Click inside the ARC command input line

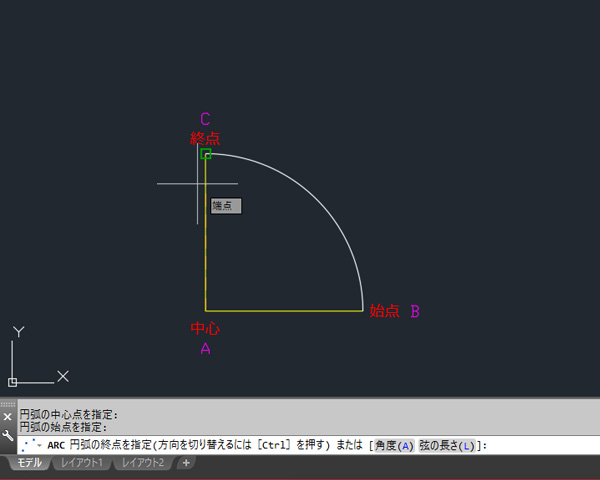coord(308,445)
